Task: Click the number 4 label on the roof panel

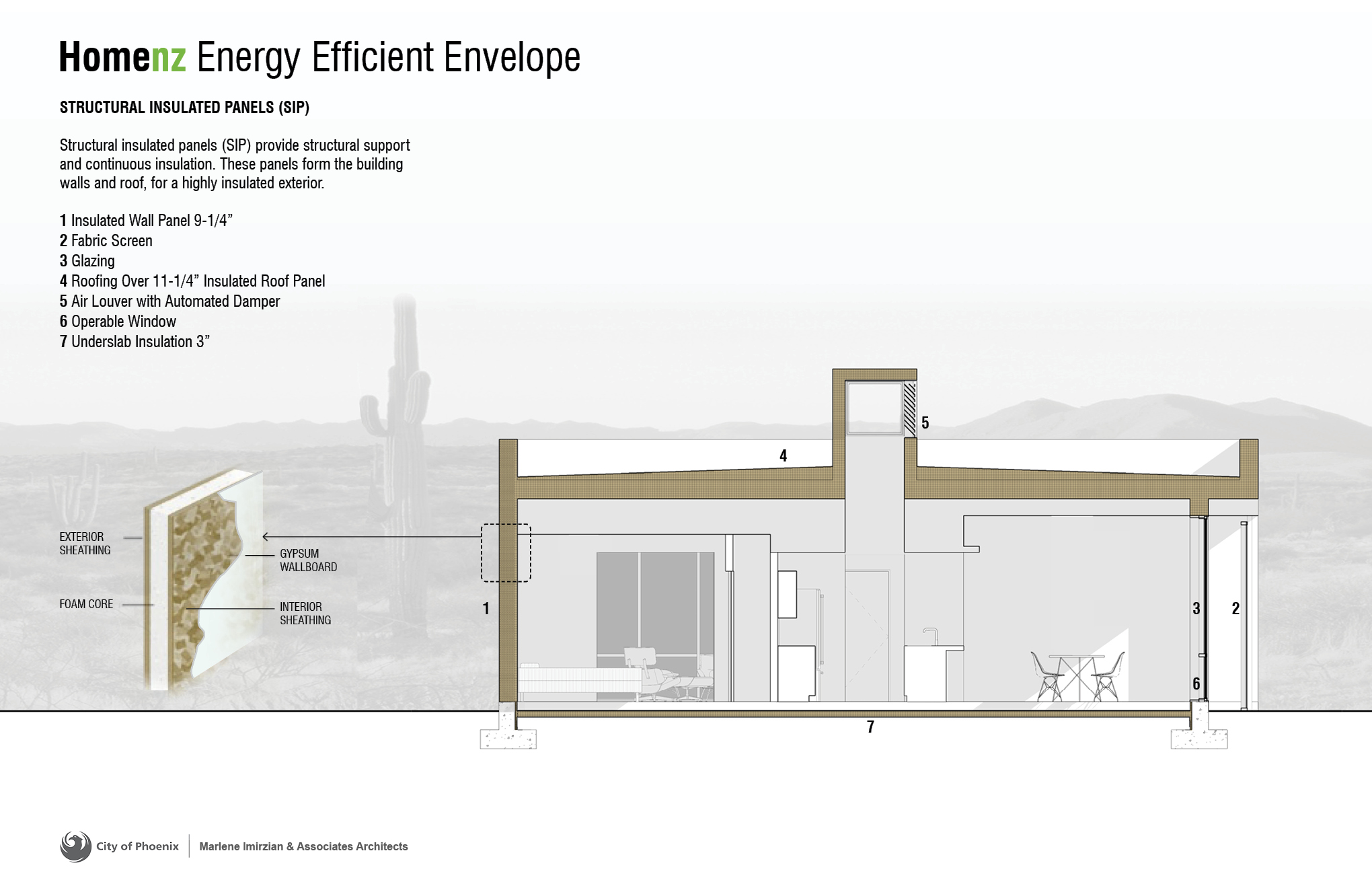Action: tap(784, 455)
